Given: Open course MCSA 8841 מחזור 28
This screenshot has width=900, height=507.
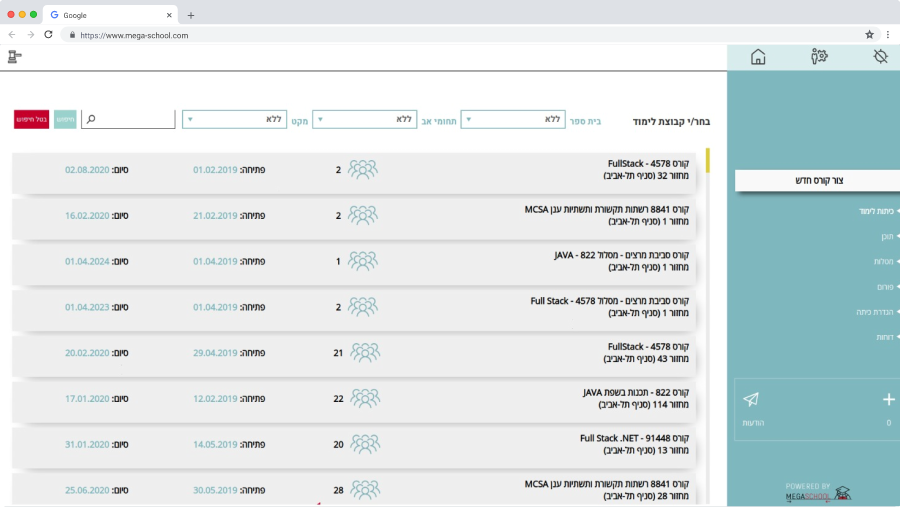Looking at the screenshot, I should pyautogui.click(x=354, y=490).
